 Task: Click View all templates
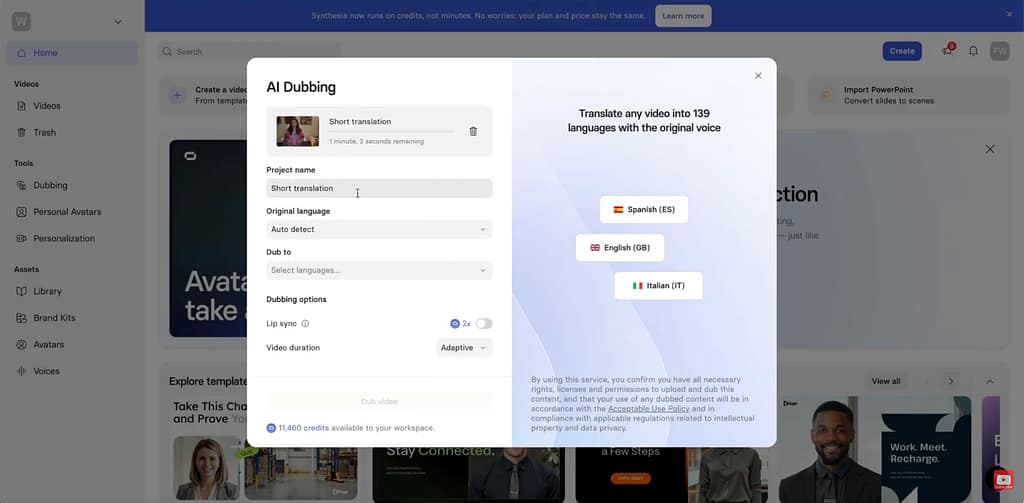pos(886,381)
